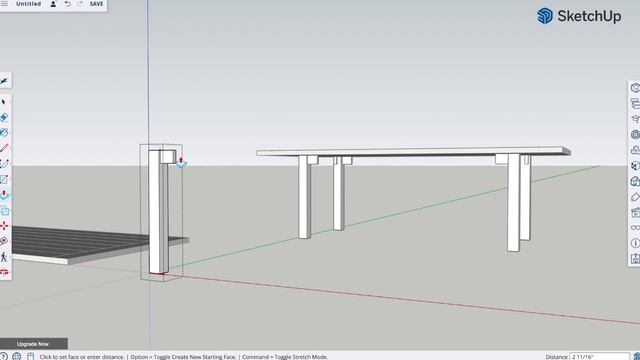Select the Eraser tool

click(x=4, y=118)
